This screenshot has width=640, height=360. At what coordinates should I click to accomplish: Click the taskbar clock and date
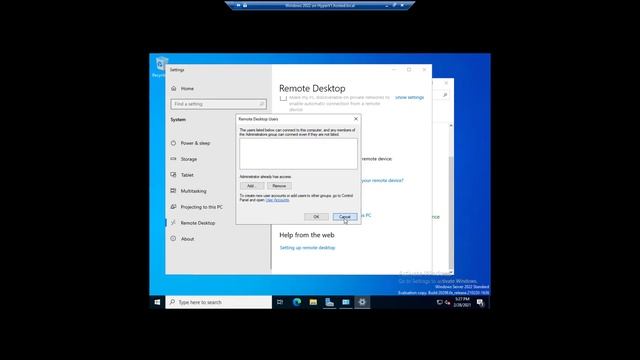[x=462, y=302]
